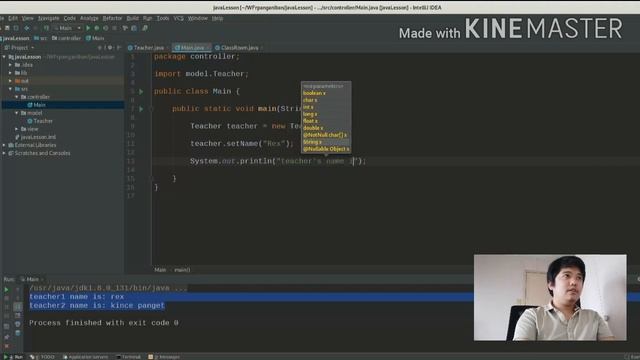Collapse the model package node
The height and width of the screenshot is (360, 640).
(x=17, y=113)
